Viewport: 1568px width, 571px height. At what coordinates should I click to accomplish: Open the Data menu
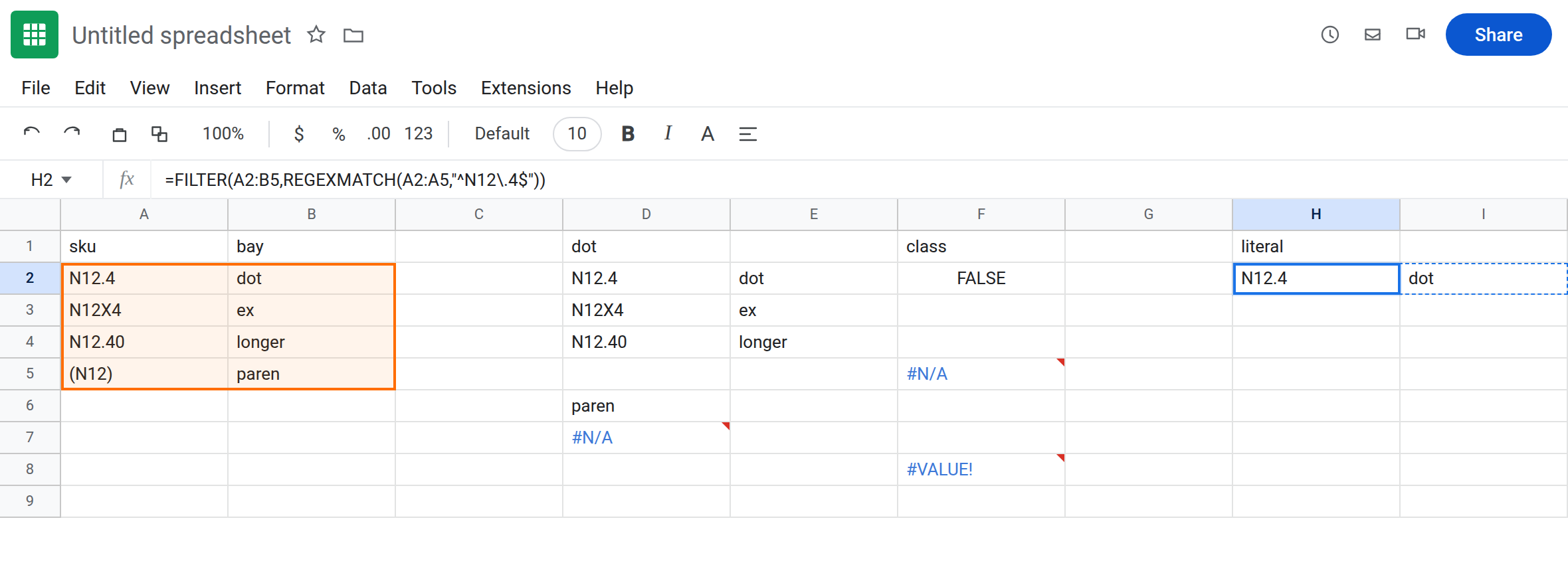click(x=368, y=88)
